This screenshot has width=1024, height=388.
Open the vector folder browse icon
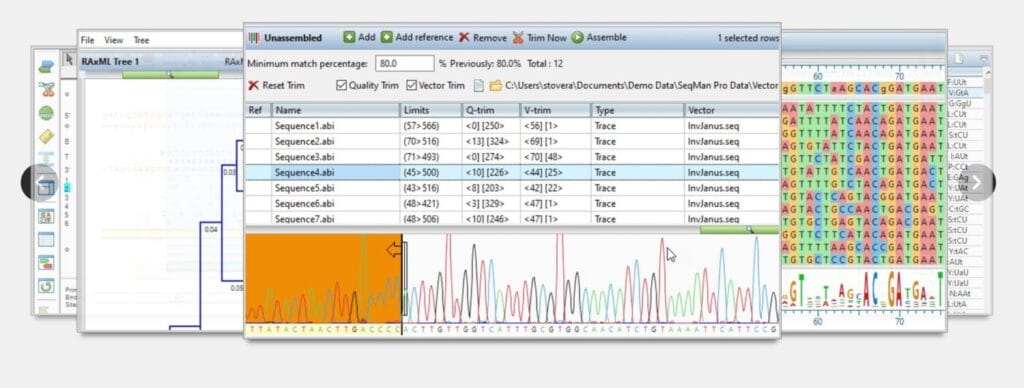496,86
